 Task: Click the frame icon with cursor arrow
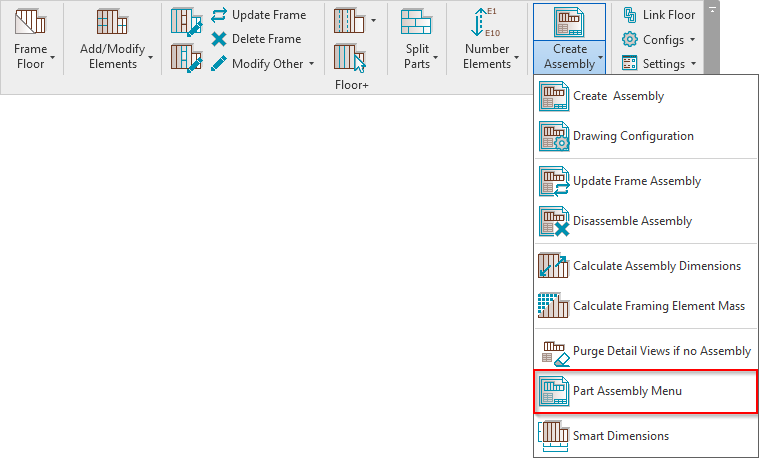[x=349, y=56]
